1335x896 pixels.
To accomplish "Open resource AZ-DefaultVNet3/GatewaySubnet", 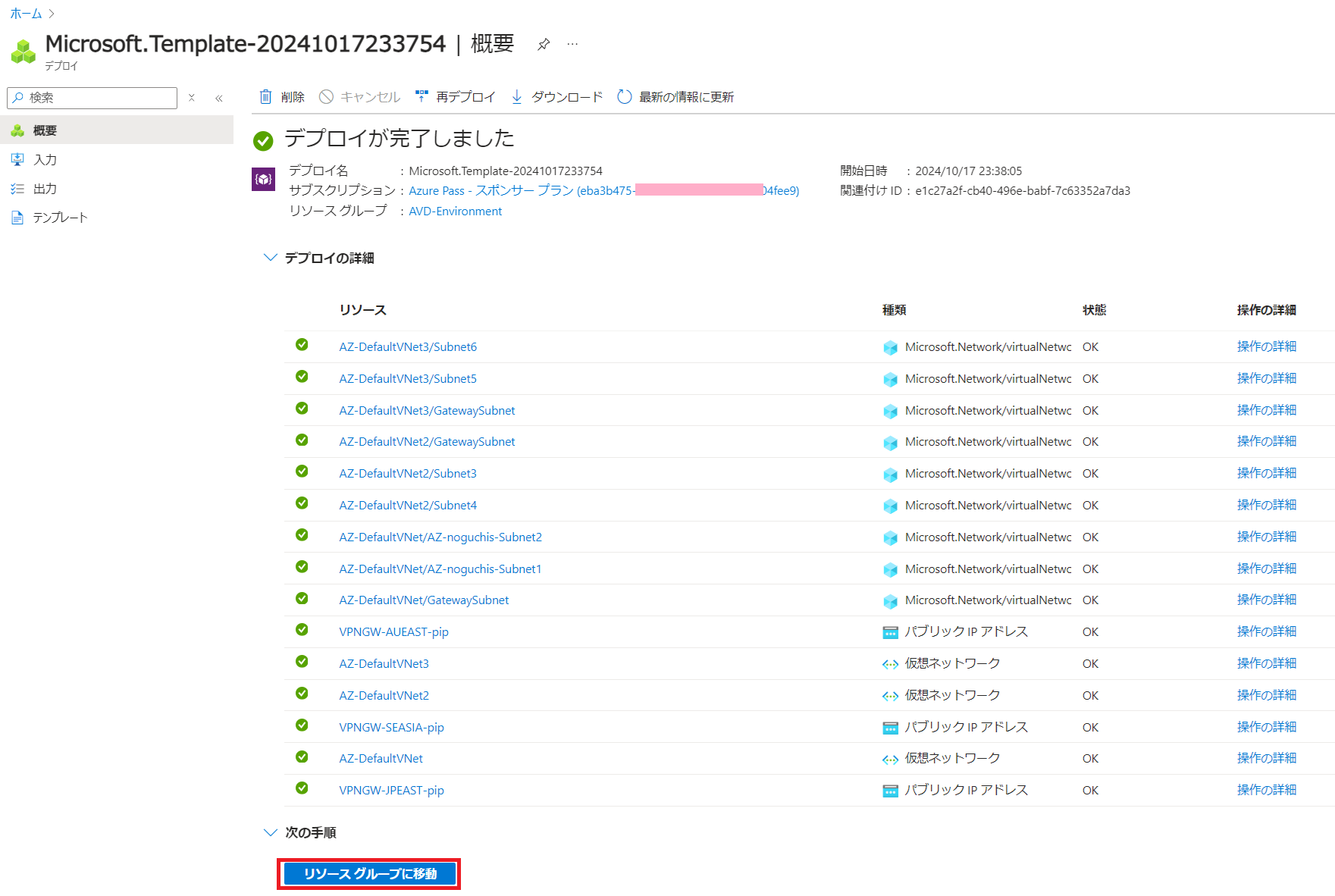I will [x=427, y=410].
